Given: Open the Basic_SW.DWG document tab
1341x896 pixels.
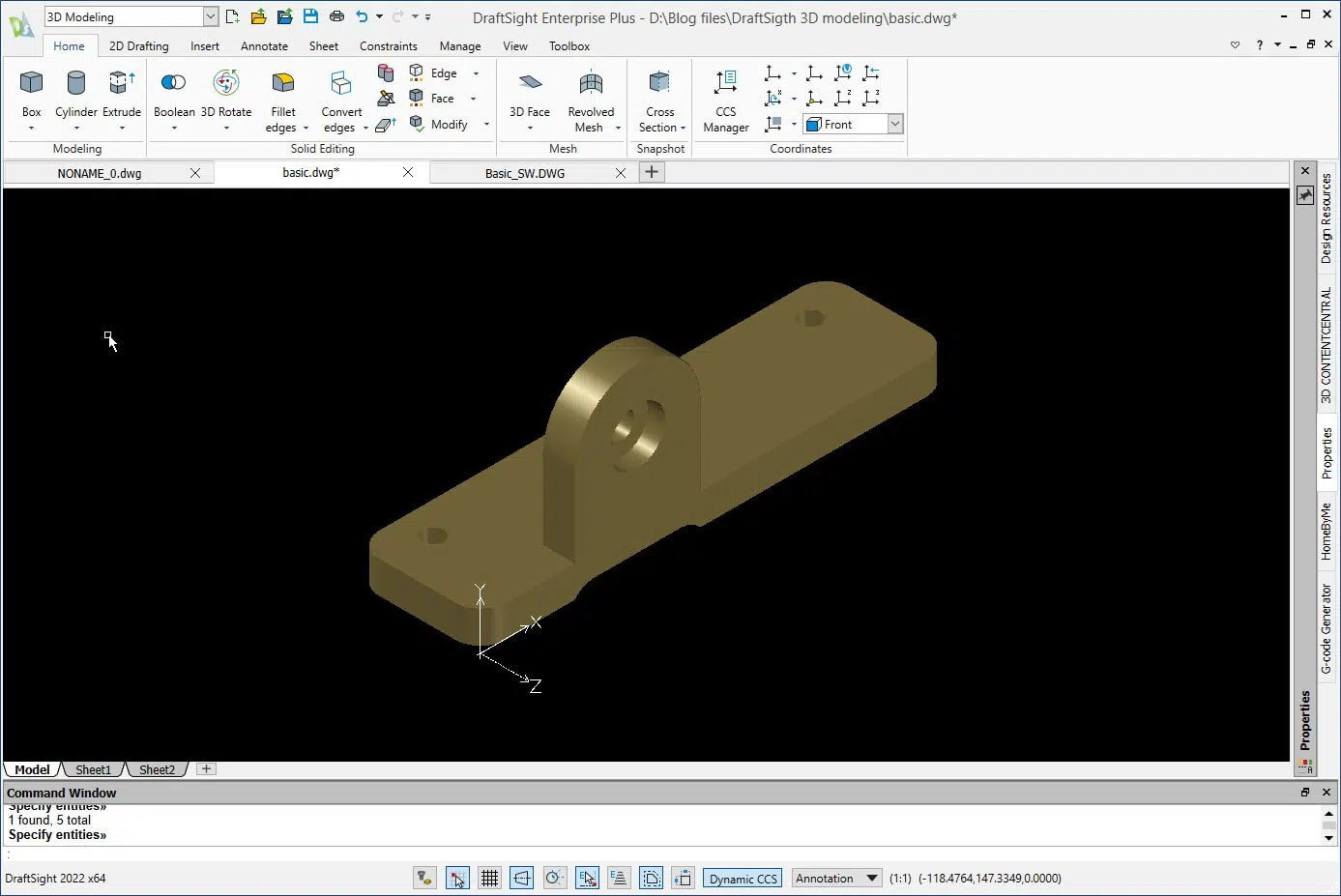Looking at the screenshot, I should [528, 172].
